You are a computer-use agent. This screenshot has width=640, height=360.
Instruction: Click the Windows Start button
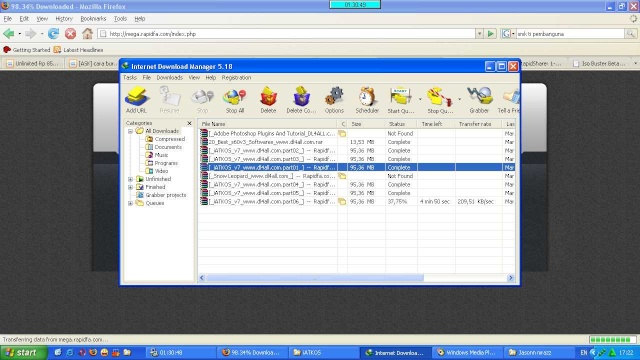tap(23, 353)
